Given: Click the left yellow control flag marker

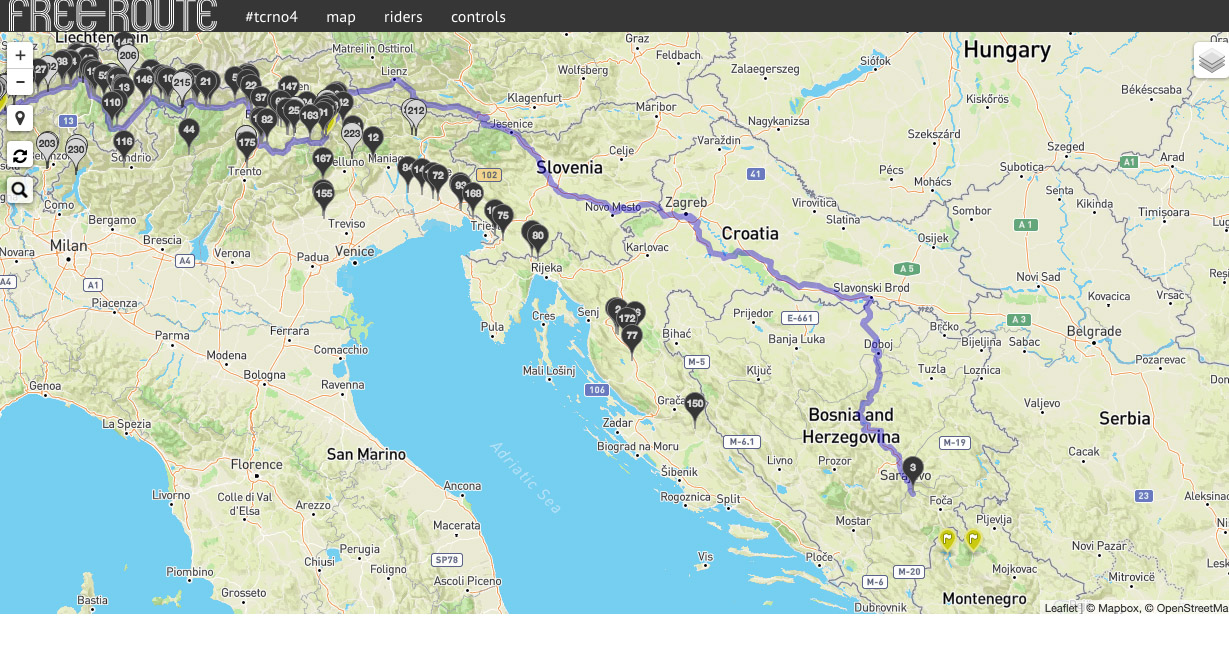Looking at the screenshot, I should coord(946,540).
